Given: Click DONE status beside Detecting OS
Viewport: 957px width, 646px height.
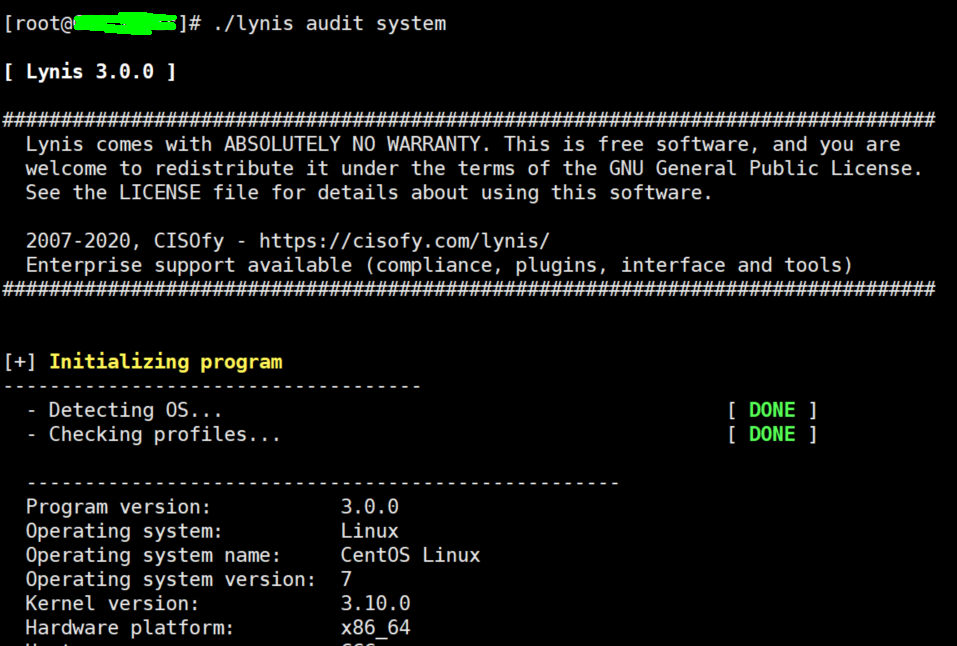Looking at the screenshot, I should tap(772, 410).
